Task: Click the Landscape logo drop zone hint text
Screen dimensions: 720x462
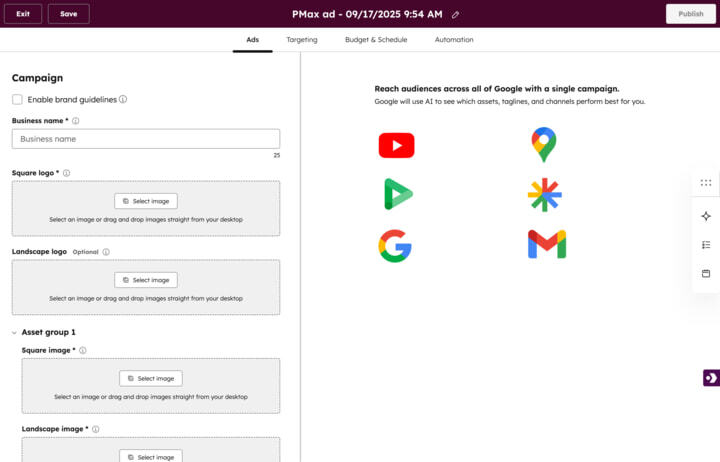Action: tap(146, 299)
